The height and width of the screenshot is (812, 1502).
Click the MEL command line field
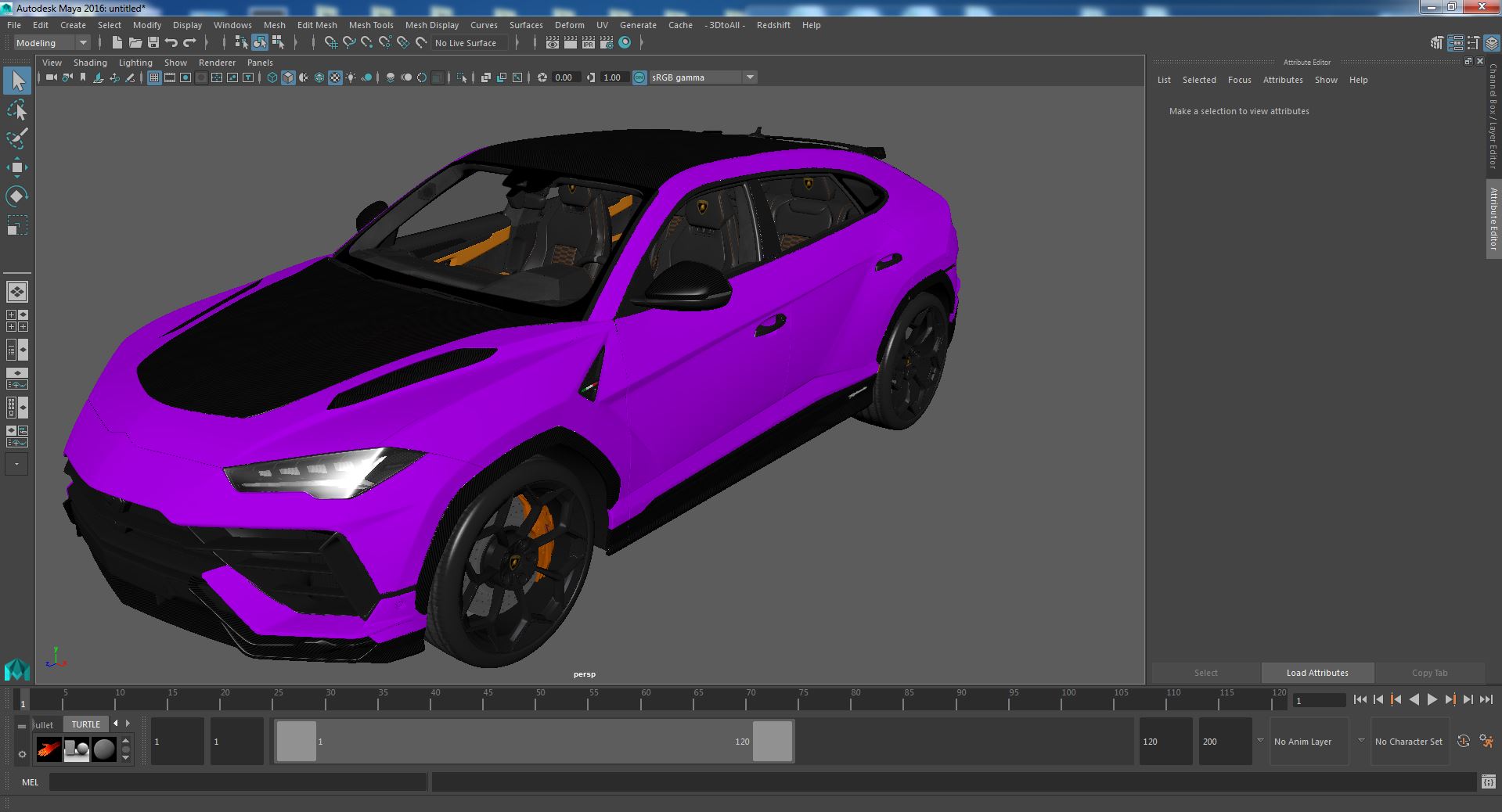[x=237, y=781]
